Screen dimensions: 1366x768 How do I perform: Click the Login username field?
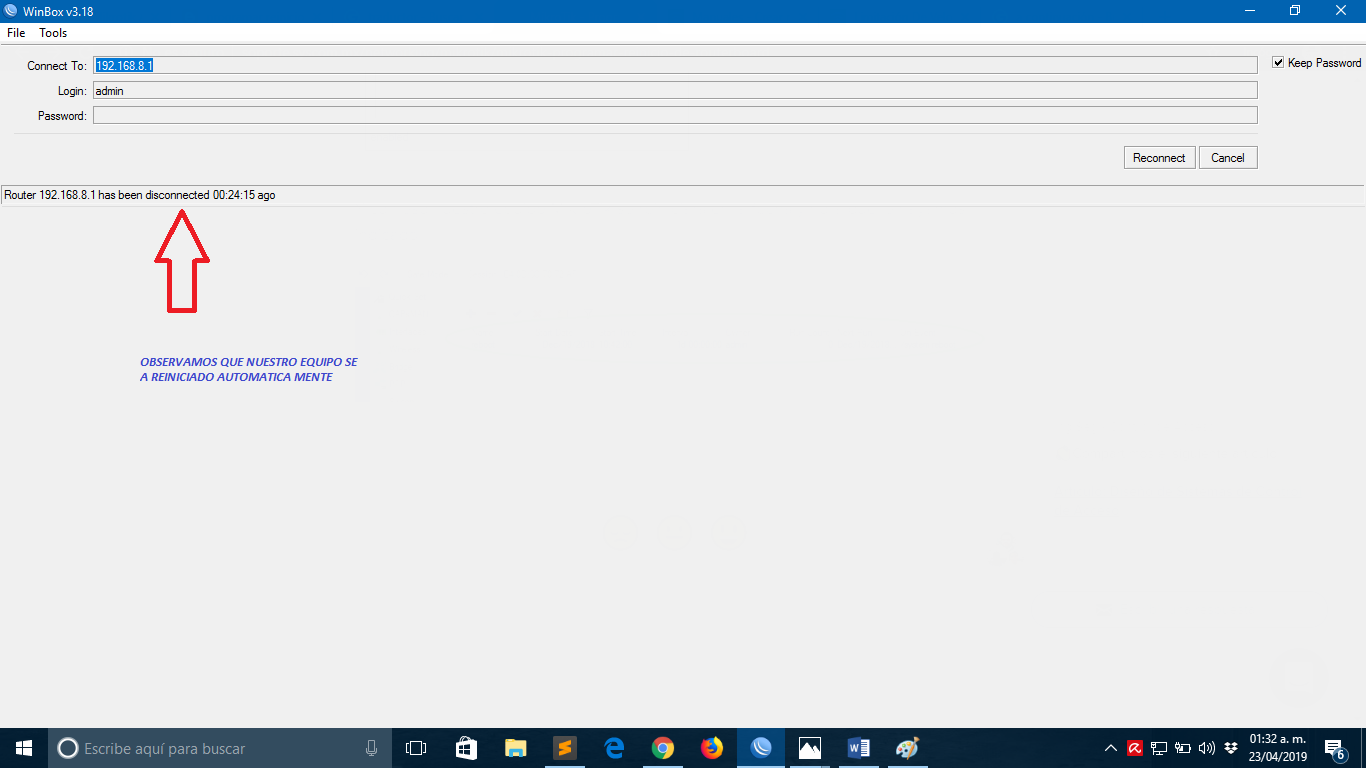click(675, 90)
